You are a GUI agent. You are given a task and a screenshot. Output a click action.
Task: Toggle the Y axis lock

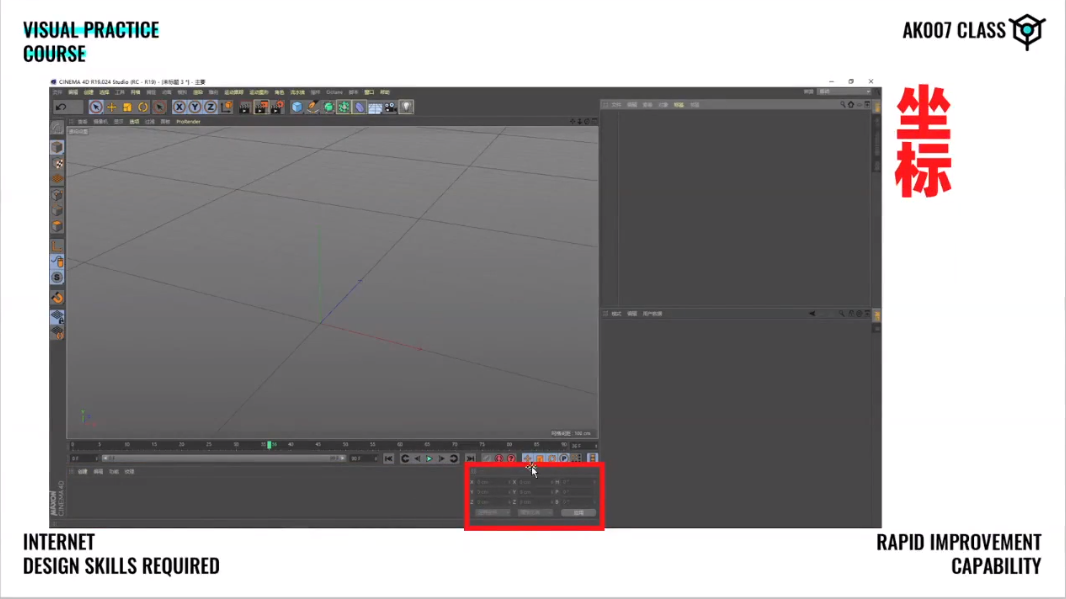pyautogui.click(x=194, y=107)
